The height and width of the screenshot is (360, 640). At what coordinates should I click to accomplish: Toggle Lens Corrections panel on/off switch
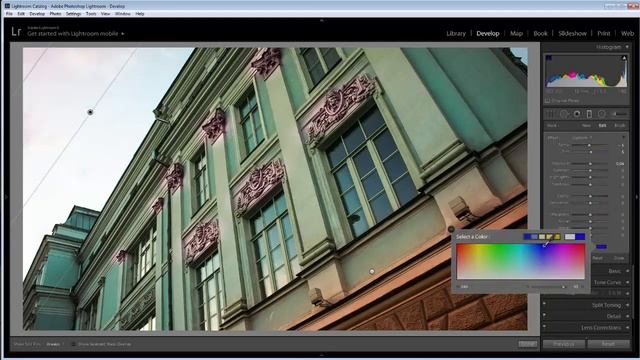544,326
